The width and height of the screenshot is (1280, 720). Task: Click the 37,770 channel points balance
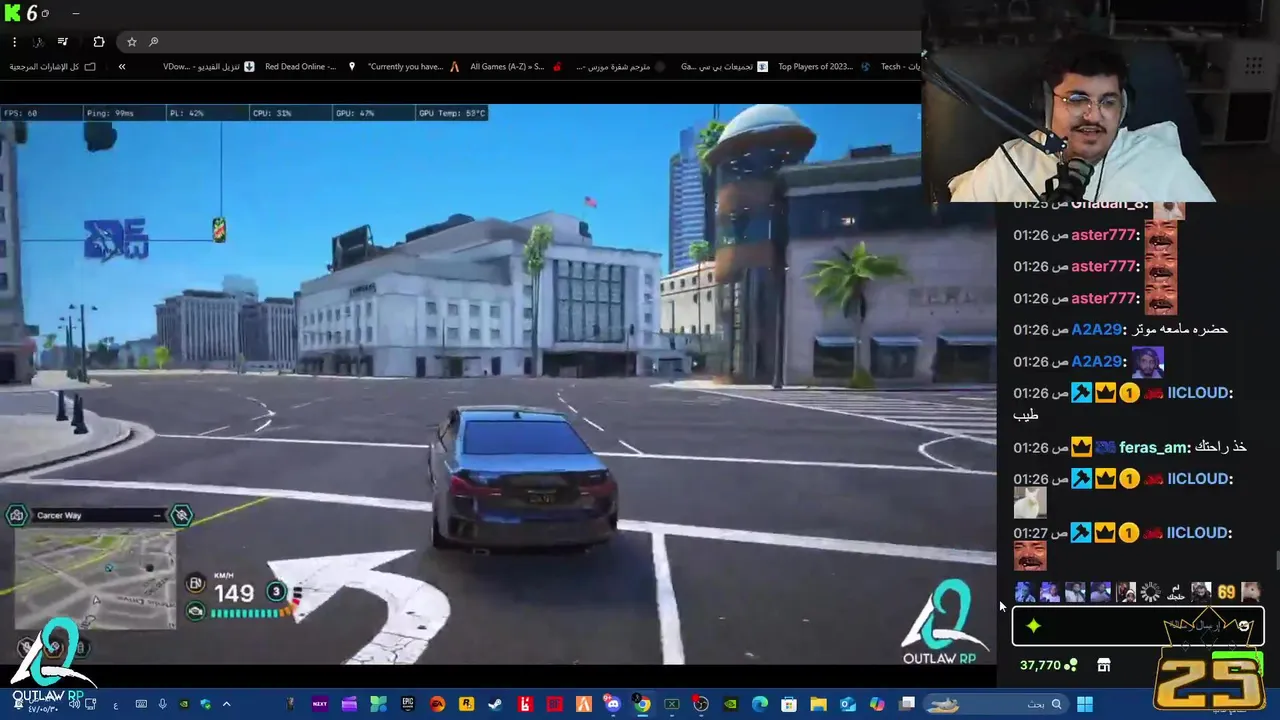tap(1048, 665)
